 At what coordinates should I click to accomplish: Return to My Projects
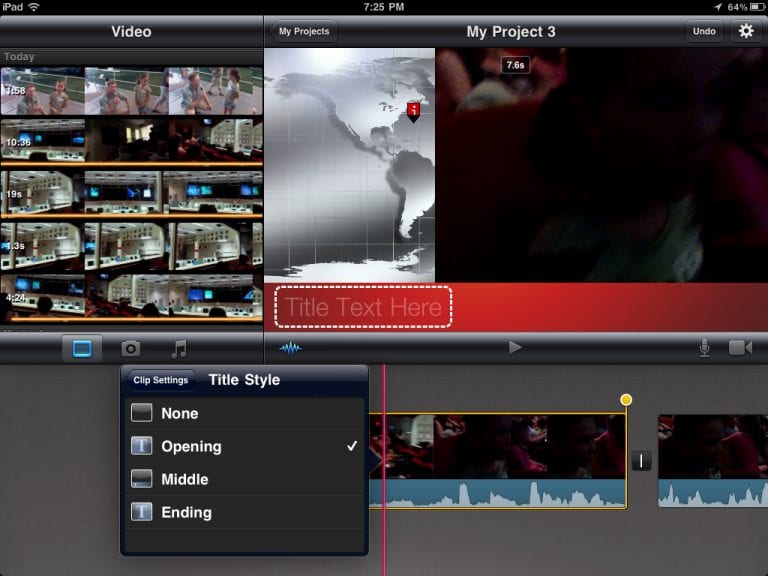tap(304, 31)
